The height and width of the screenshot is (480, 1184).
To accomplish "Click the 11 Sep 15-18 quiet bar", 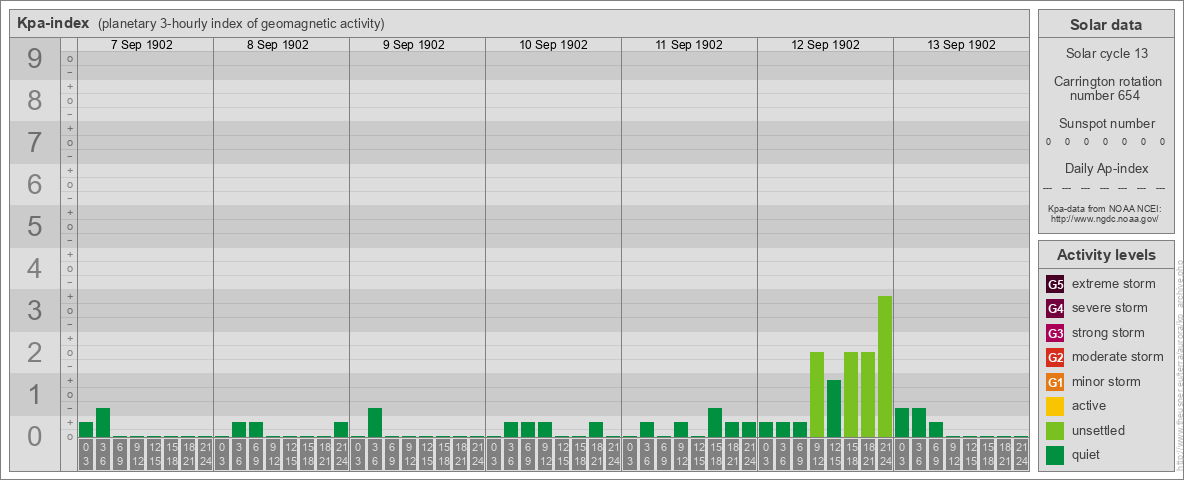I will tap(714, 423).
